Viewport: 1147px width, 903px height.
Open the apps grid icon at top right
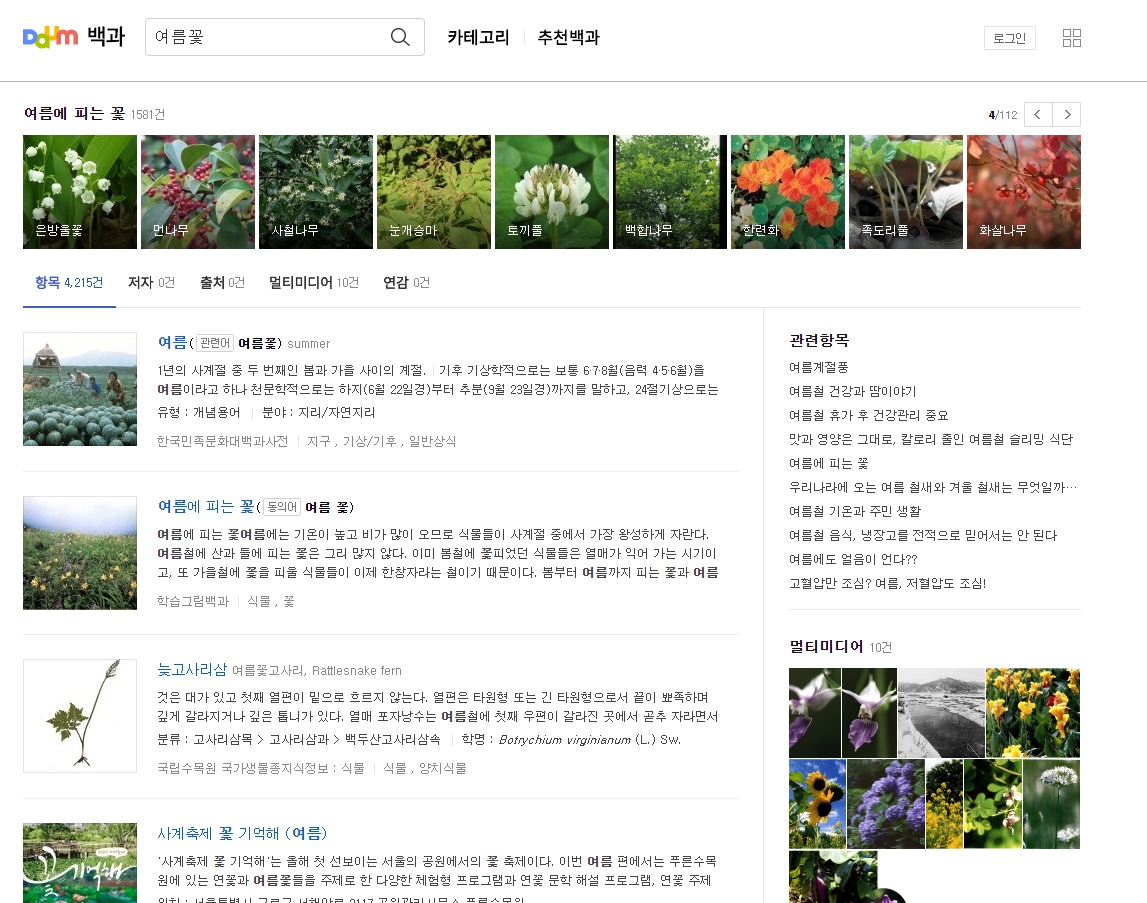(1071, 37)
